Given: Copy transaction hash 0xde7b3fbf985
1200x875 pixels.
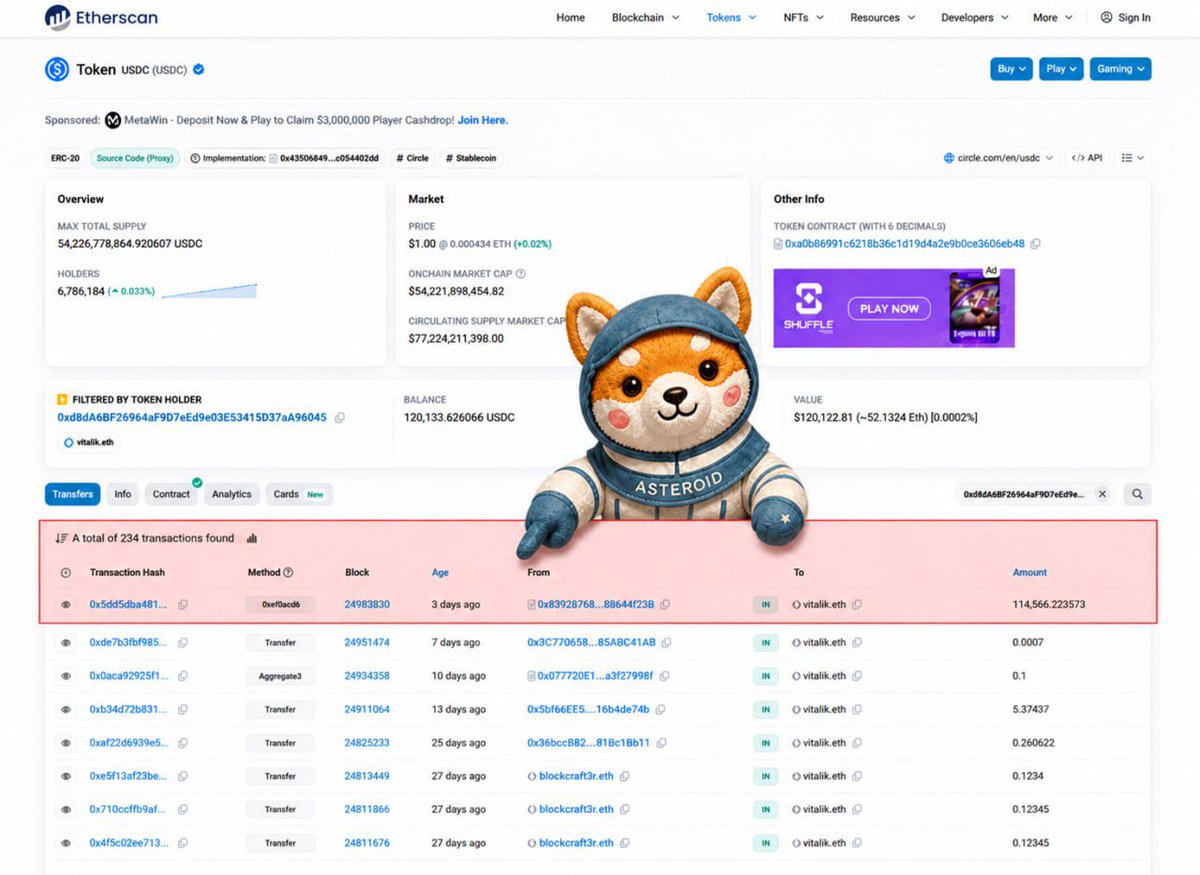Looking at the screenshot, I should click(183, 642).
